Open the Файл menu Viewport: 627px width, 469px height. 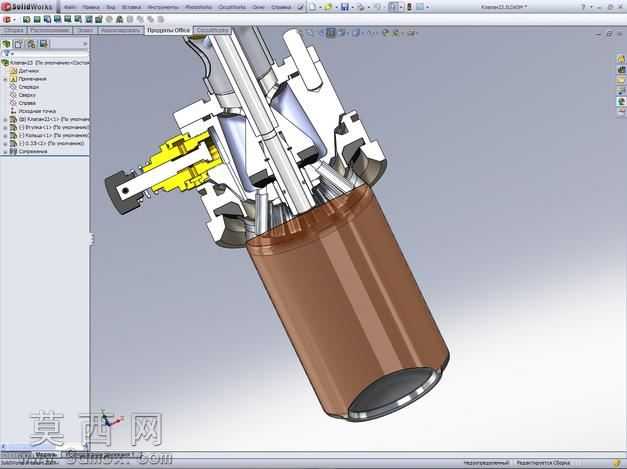70,7
